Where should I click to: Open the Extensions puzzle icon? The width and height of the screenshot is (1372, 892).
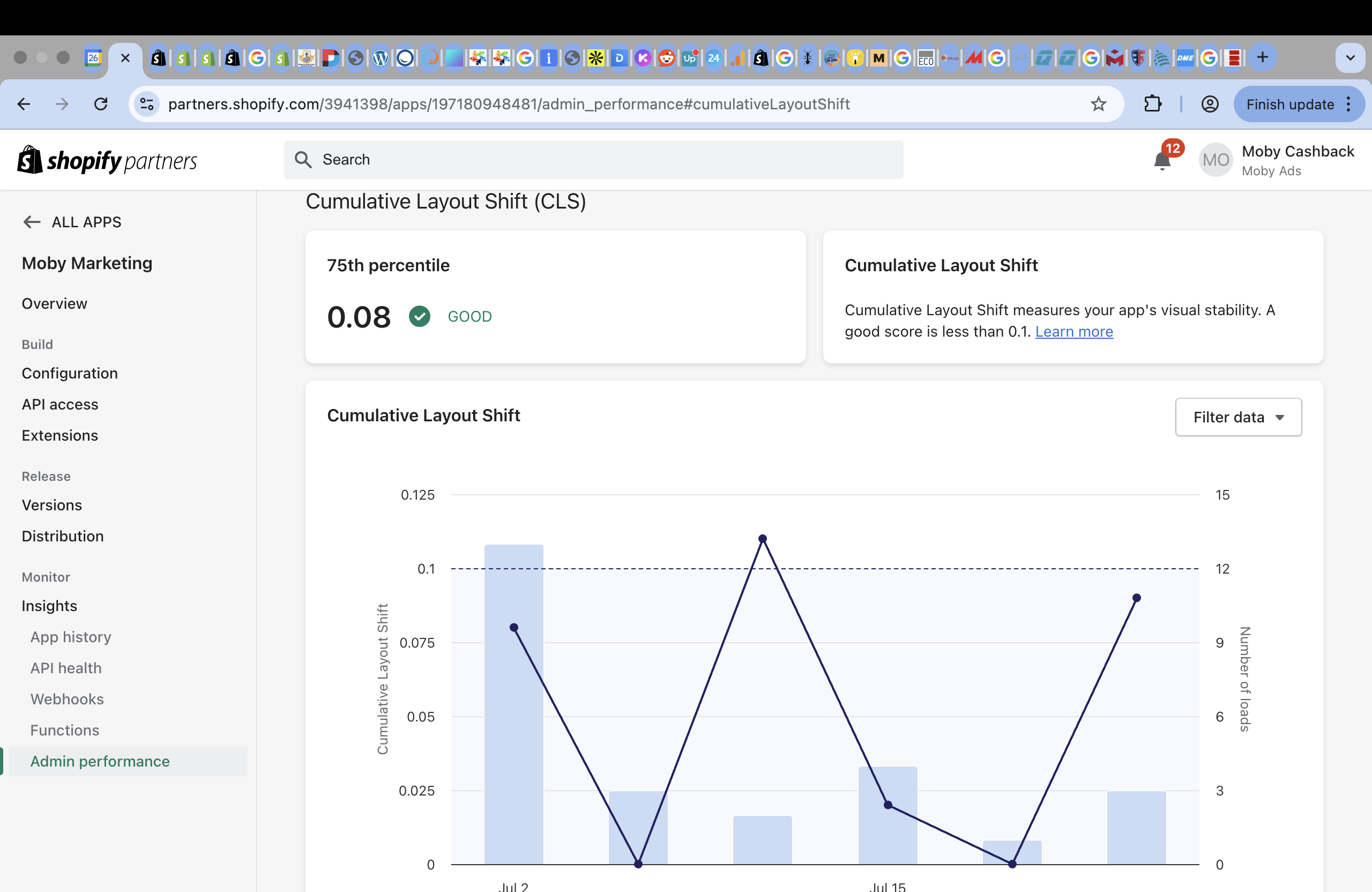tap(1152, 105)
